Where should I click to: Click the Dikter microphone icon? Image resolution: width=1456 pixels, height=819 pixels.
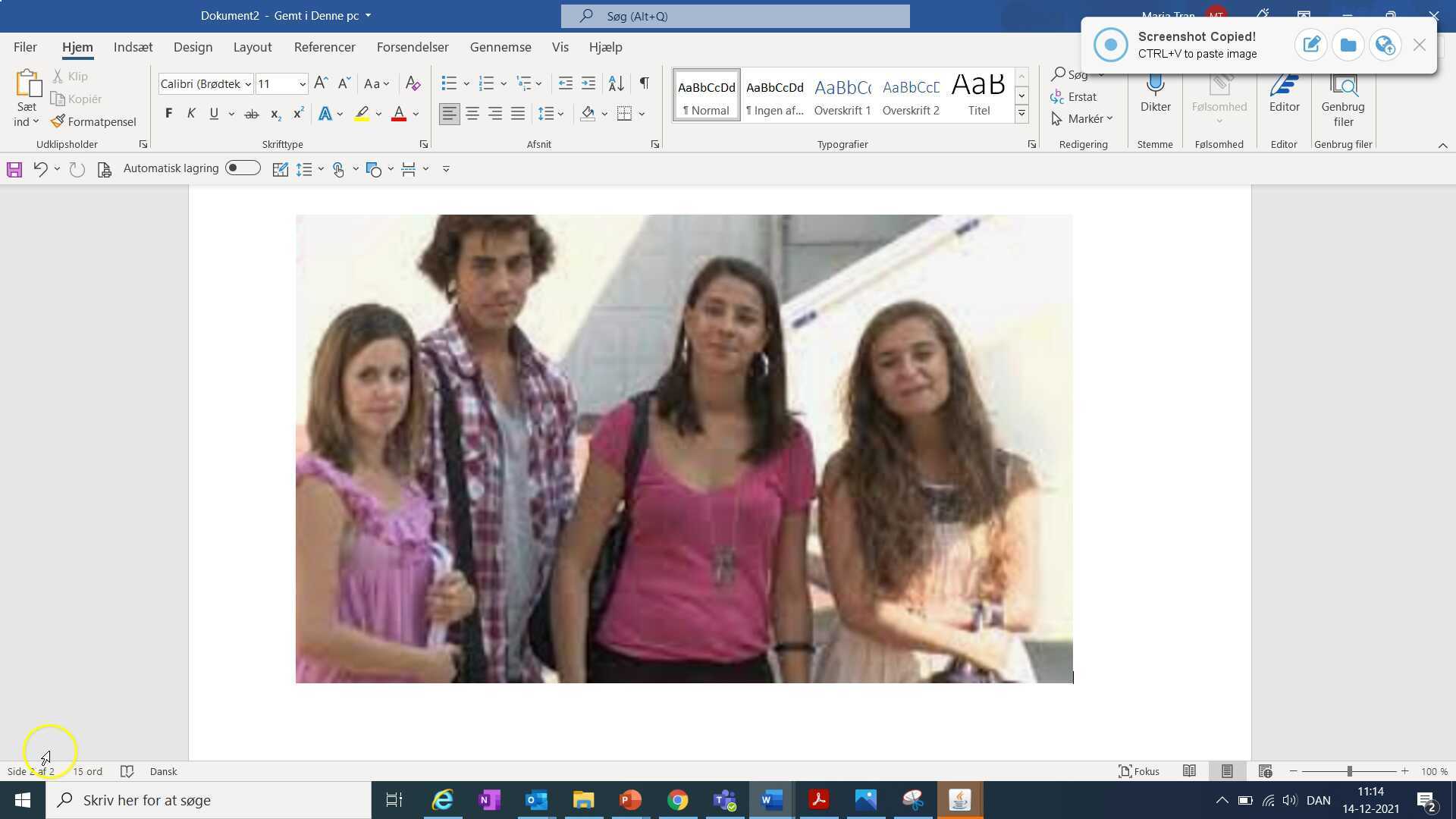1155,85
